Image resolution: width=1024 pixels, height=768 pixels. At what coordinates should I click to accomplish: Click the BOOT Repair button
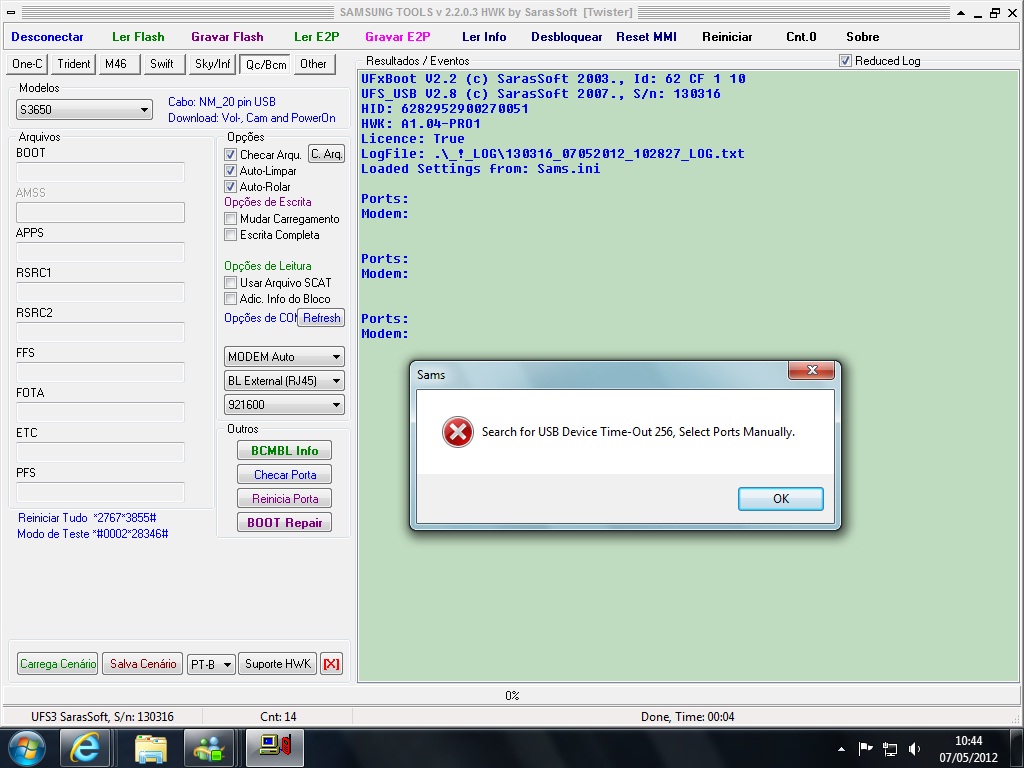284,523
